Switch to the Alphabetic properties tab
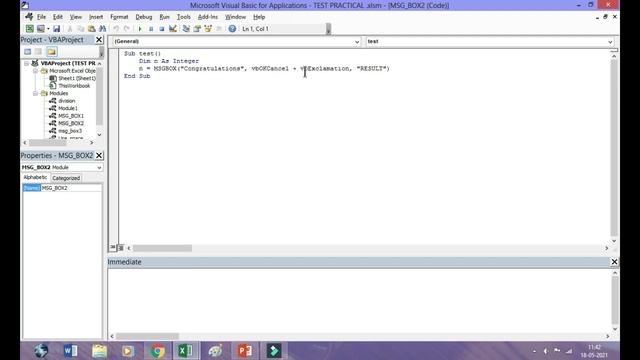This screenshot has width=640, height=360. [x=35, y=178]
